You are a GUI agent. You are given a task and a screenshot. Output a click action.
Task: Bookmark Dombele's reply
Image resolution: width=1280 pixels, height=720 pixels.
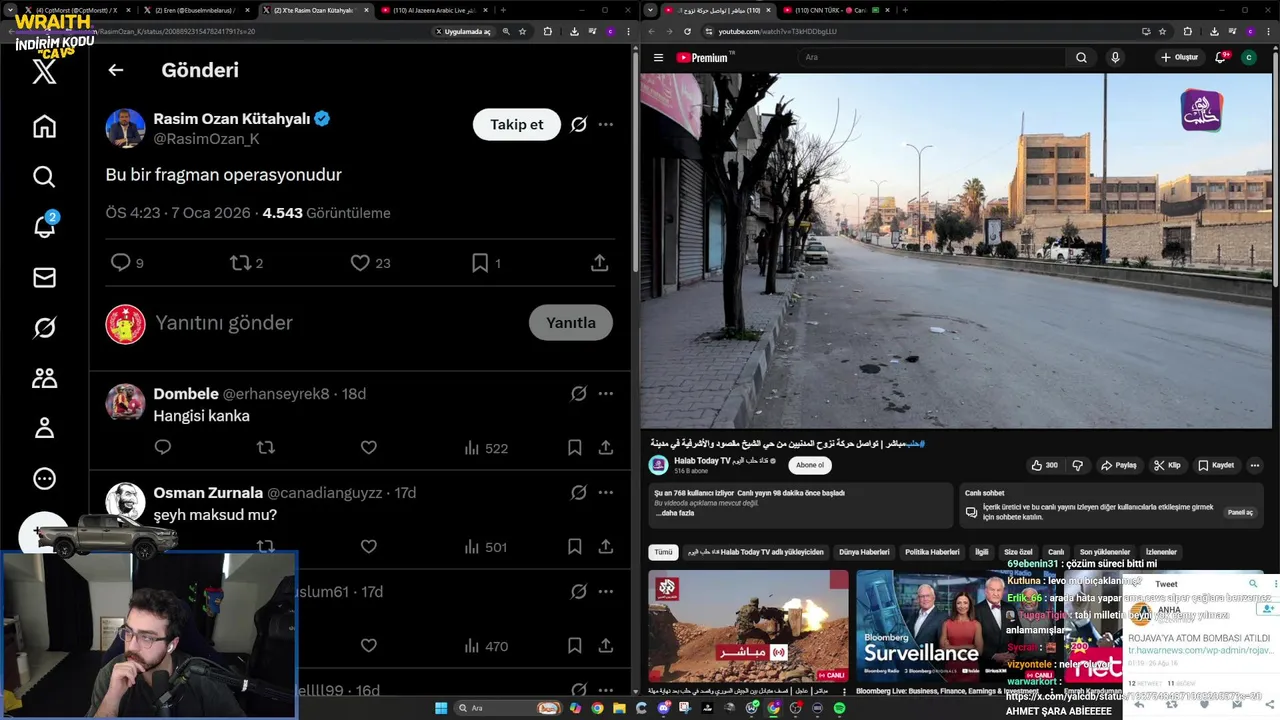[x=575, y=448]
